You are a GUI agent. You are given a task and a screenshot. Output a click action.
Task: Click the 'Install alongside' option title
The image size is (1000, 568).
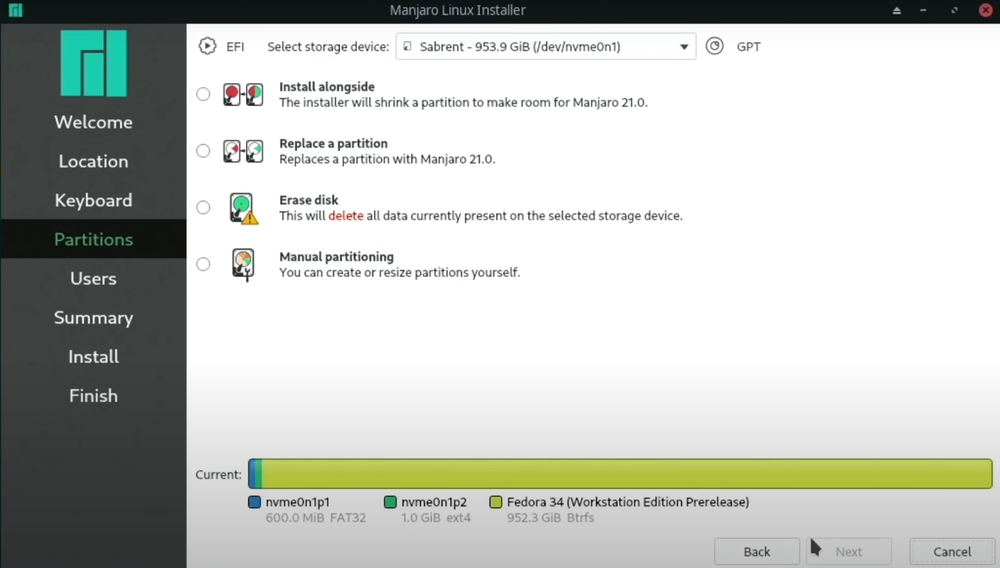coord(327,87)
